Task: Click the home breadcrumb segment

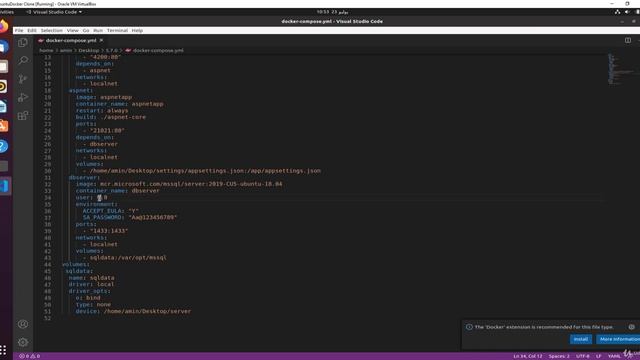Action: pos(46,51)
